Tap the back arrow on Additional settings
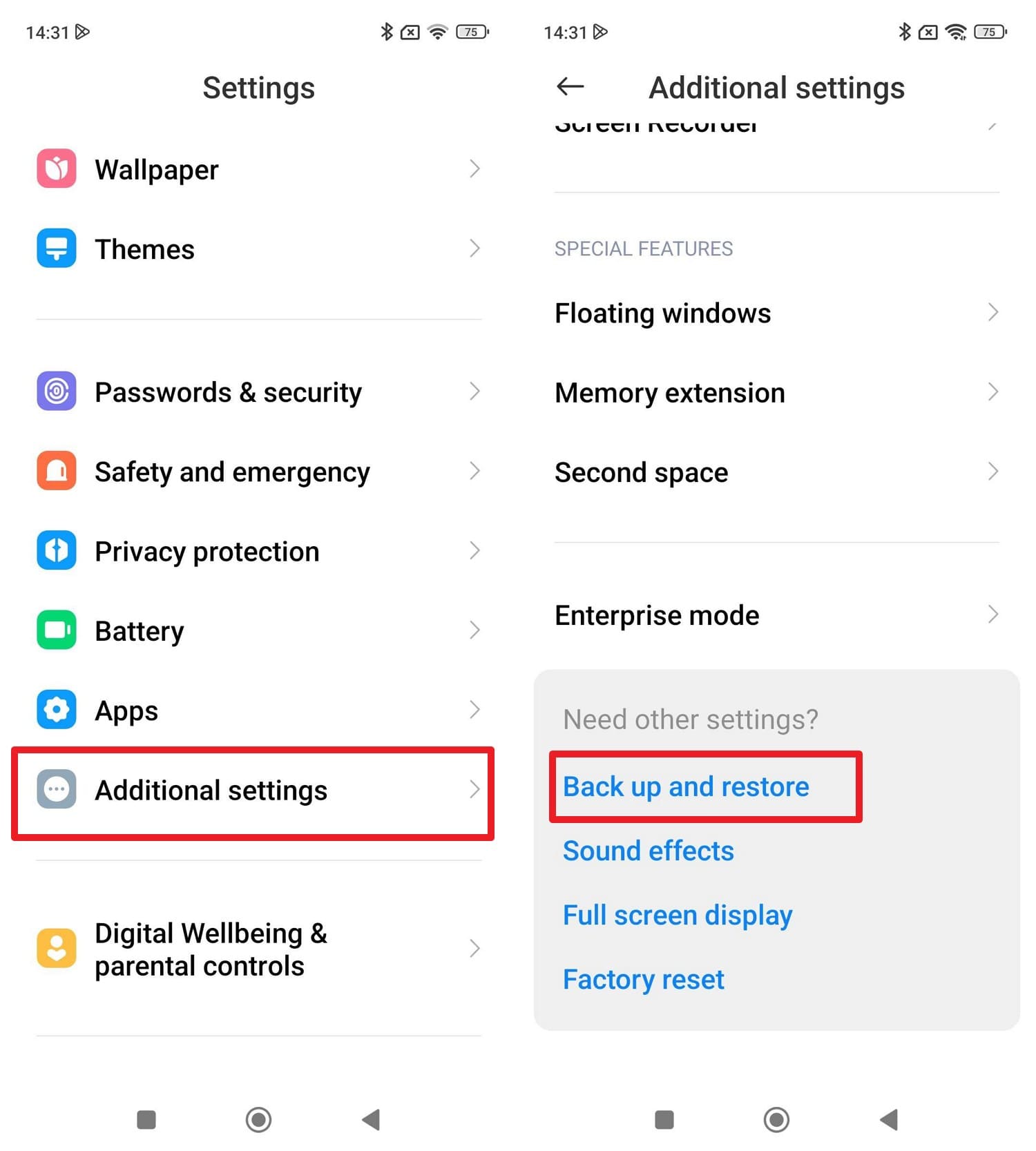This screenshot has height=1151, width=1036. click(569, 87)
